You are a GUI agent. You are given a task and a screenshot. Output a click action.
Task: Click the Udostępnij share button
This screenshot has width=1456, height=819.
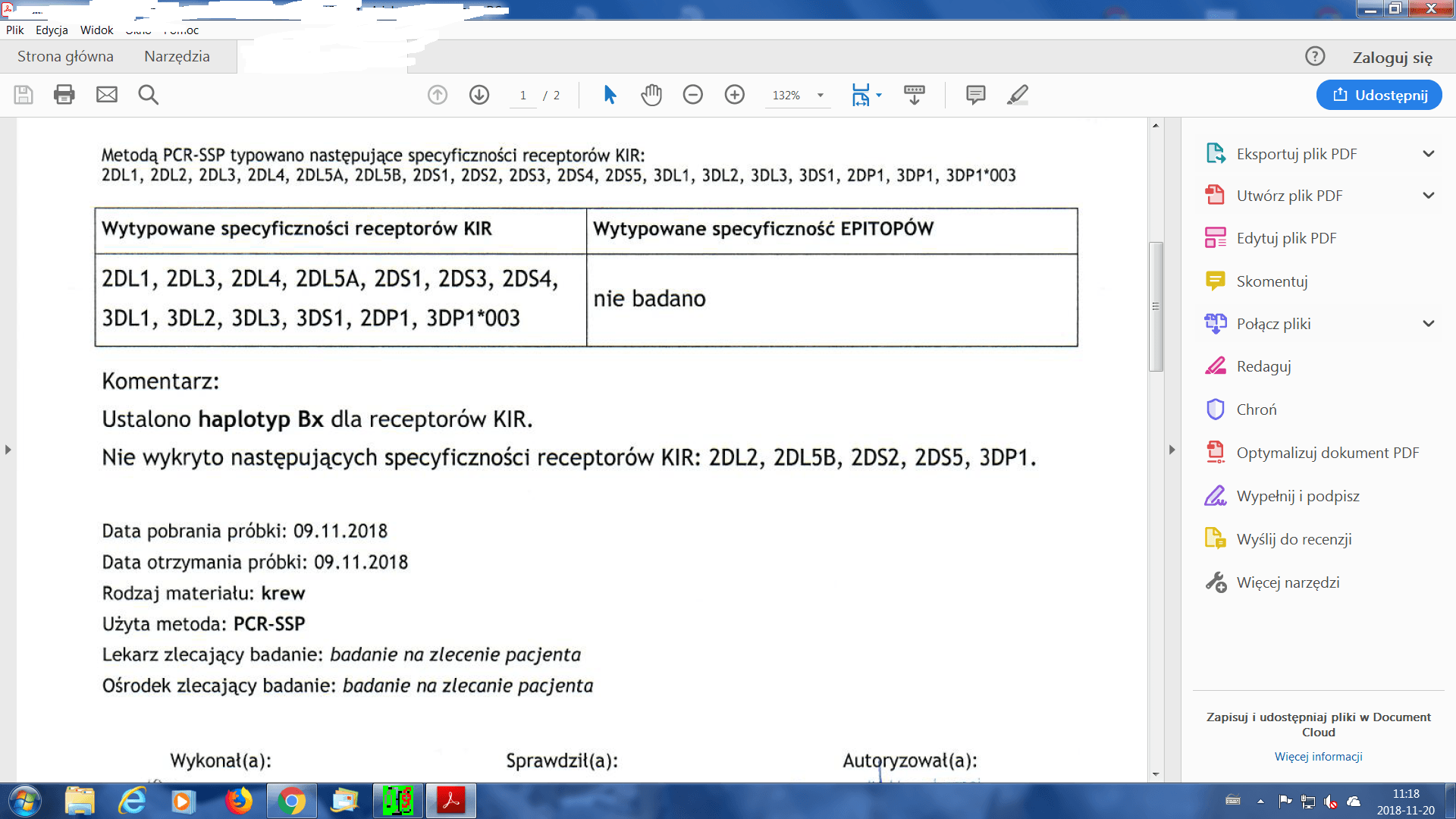[x=1379, y=95]
